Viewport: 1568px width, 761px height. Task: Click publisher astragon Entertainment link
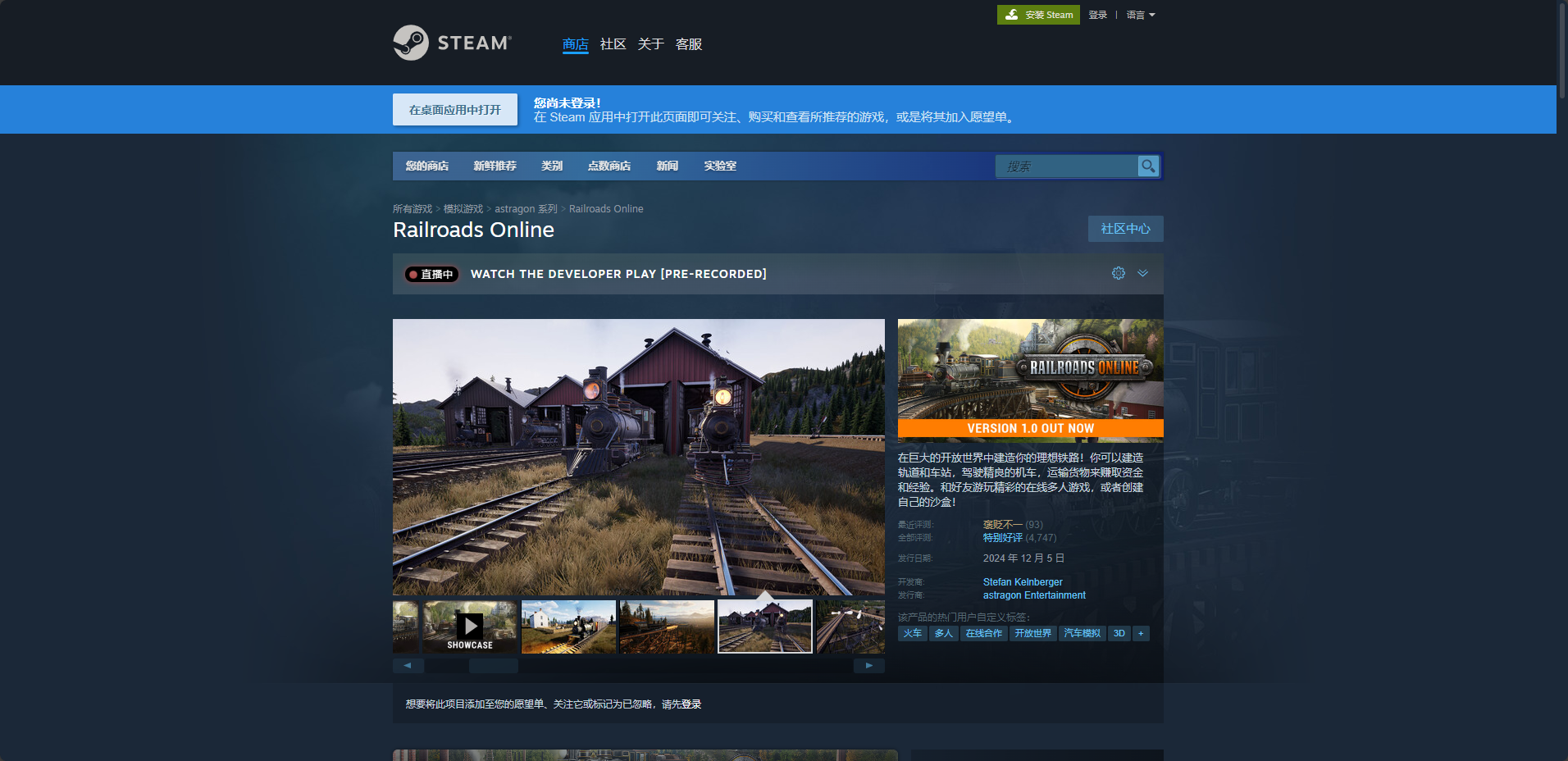point(1034,595)
